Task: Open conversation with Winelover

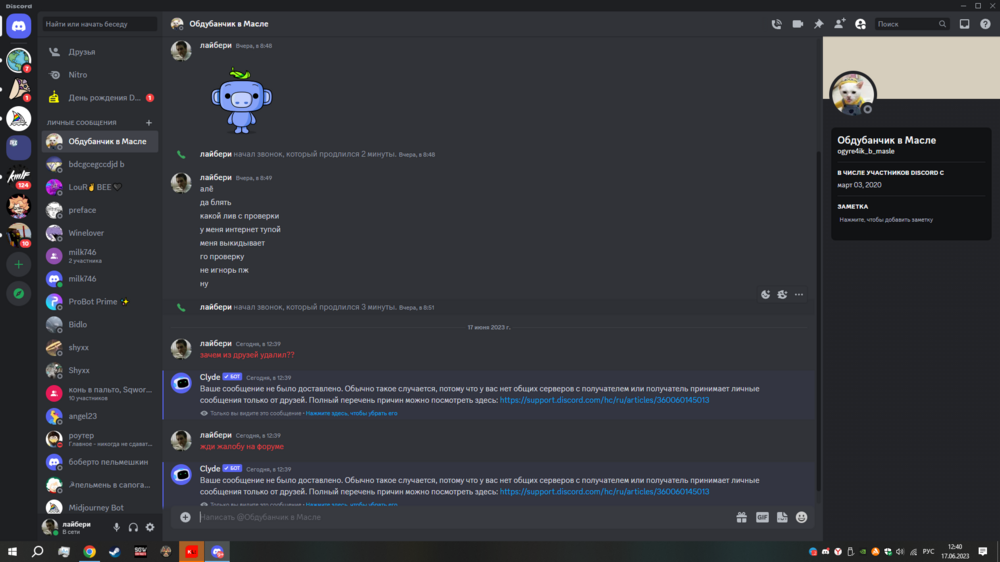Action: [99, 233]
